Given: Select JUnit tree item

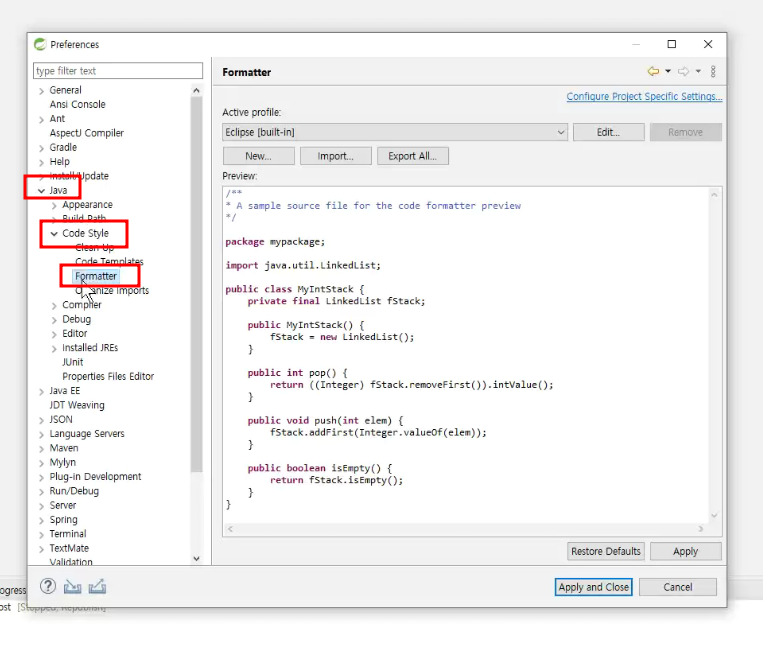Looking at the screenshot, I should (73, 362).
